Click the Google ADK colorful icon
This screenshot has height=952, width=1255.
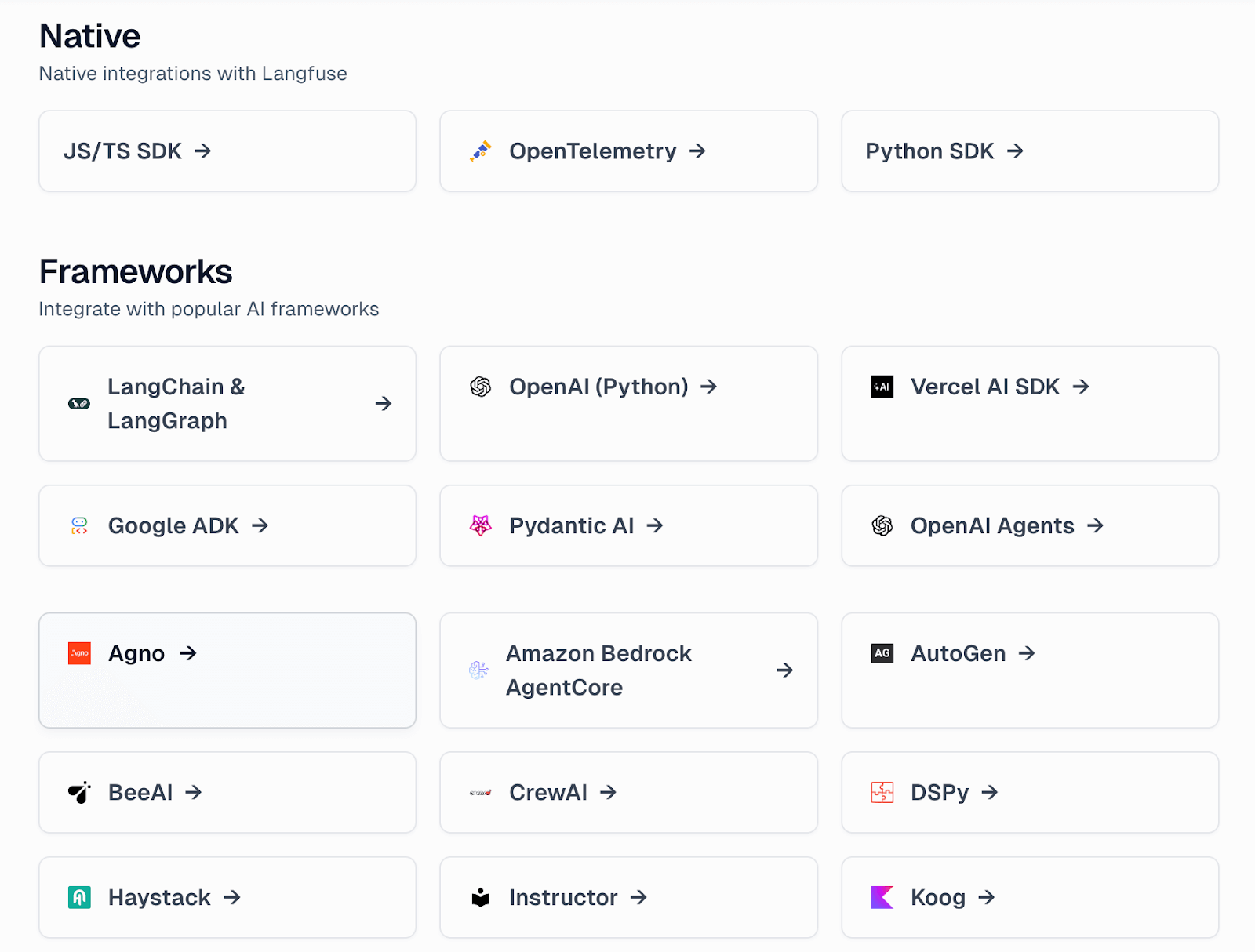79,525
